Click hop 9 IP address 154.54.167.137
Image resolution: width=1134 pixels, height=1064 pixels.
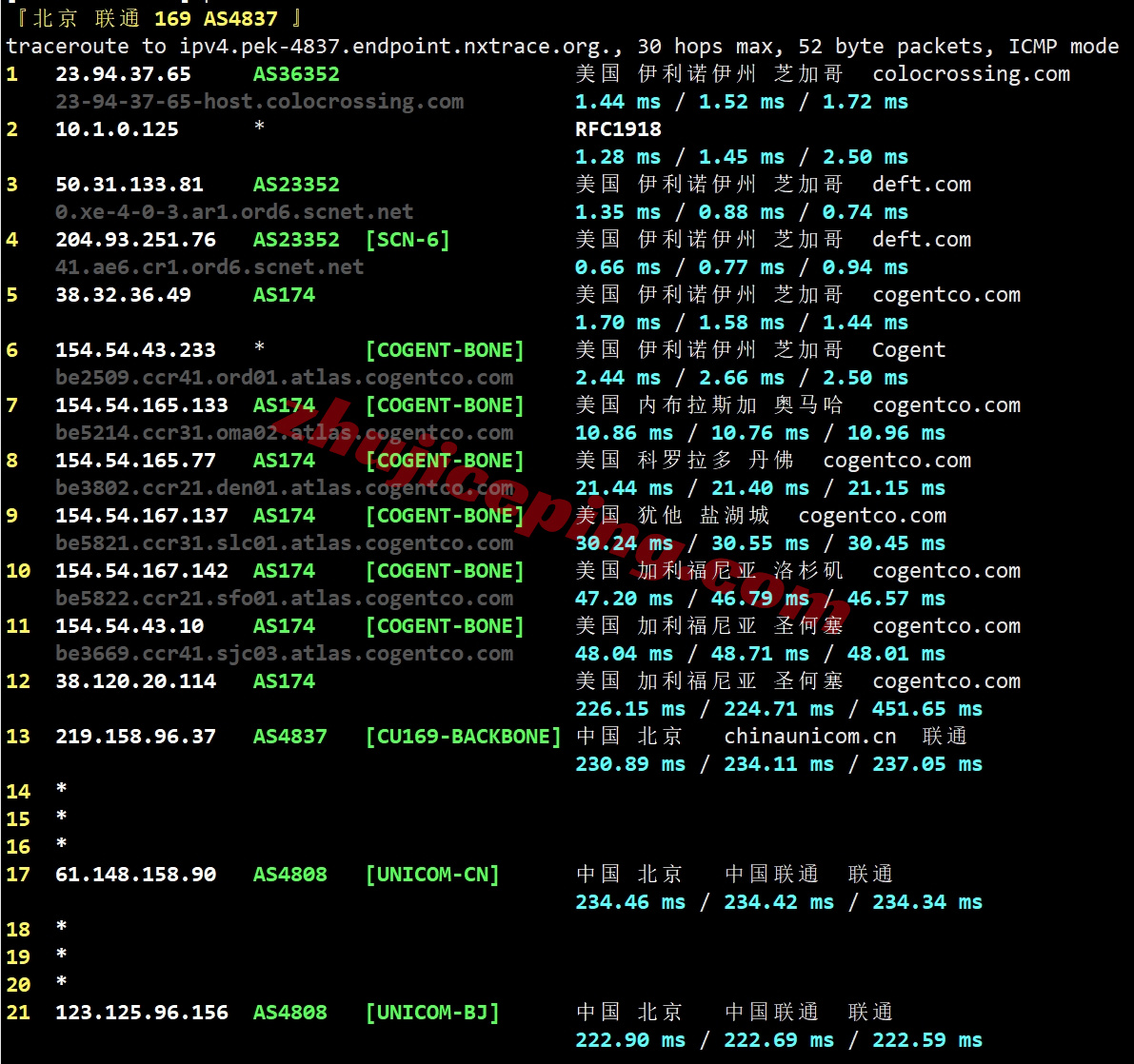142,516
